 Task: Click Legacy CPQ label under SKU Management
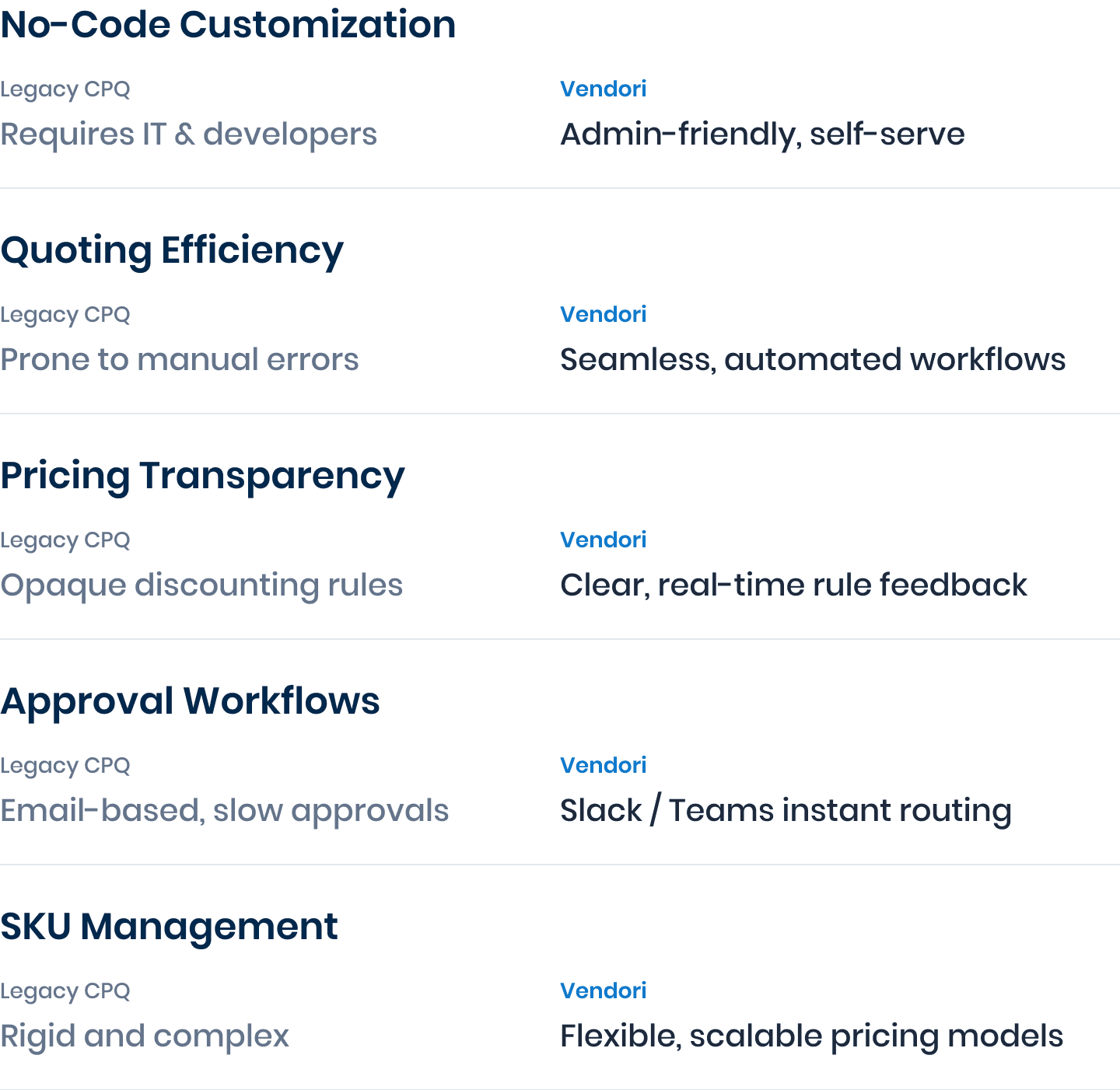pos(65,992)
